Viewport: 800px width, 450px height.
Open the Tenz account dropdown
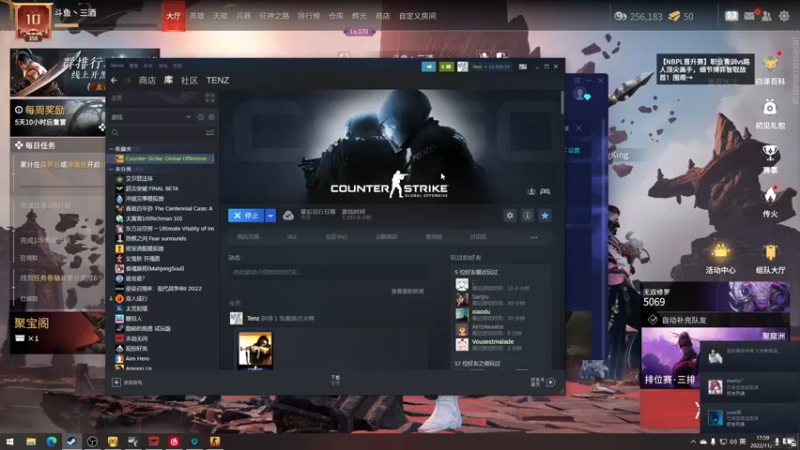(491, 67)
